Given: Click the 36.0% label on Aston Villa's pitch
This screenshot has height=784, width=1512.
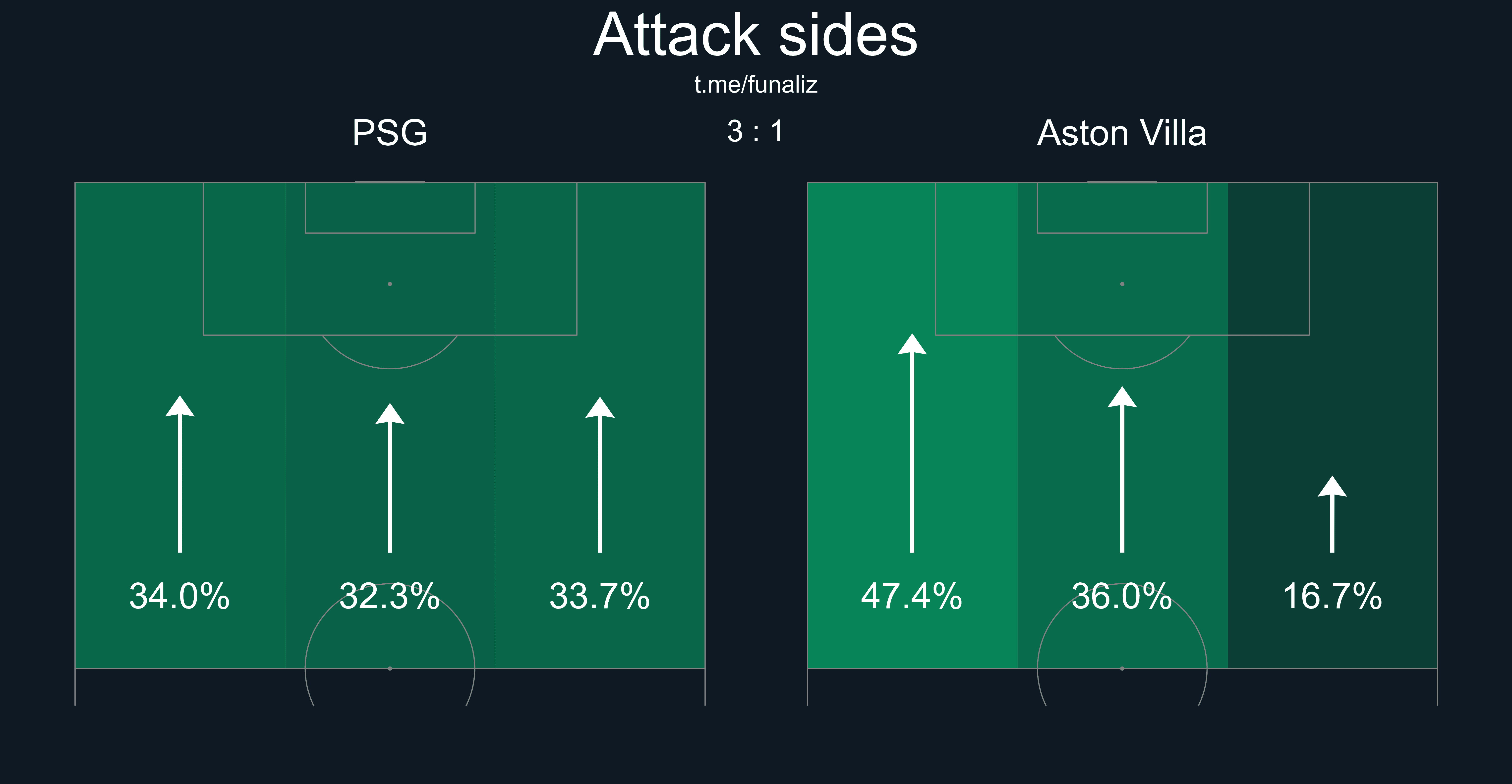Looking at the screenshot, I should 1122,596.
